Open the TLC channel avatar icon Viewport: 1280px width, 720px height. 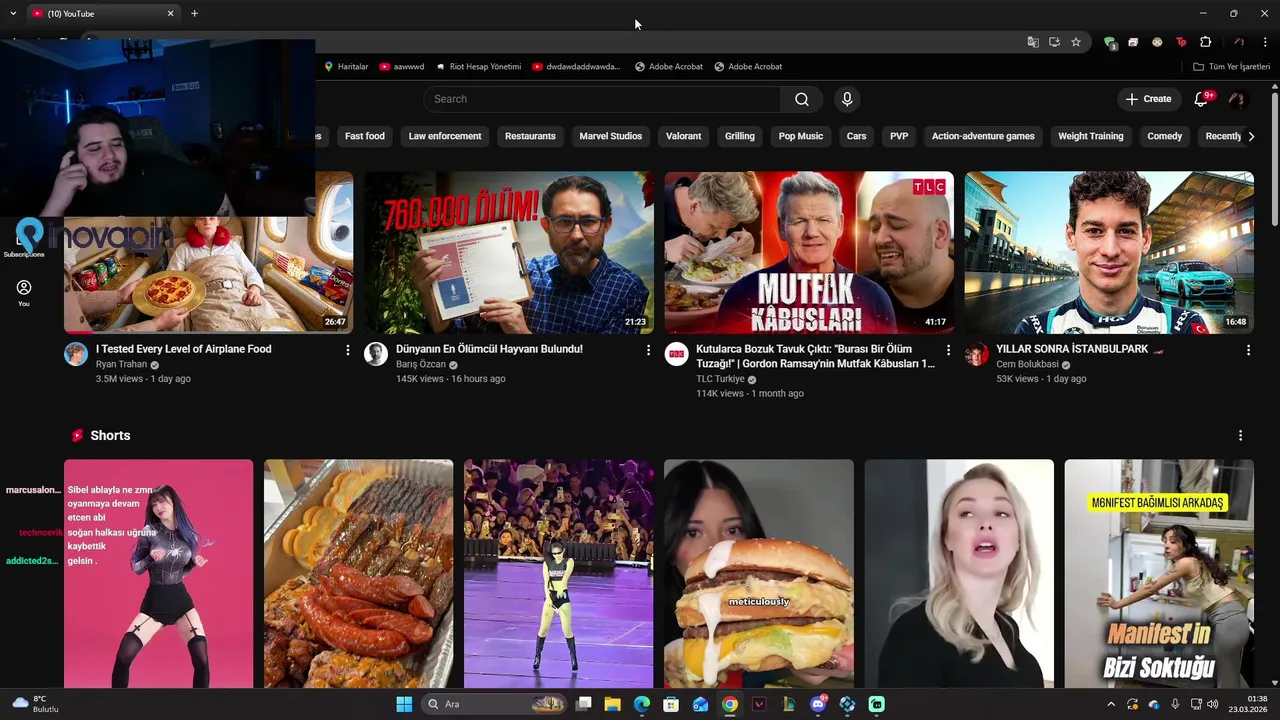677,354
